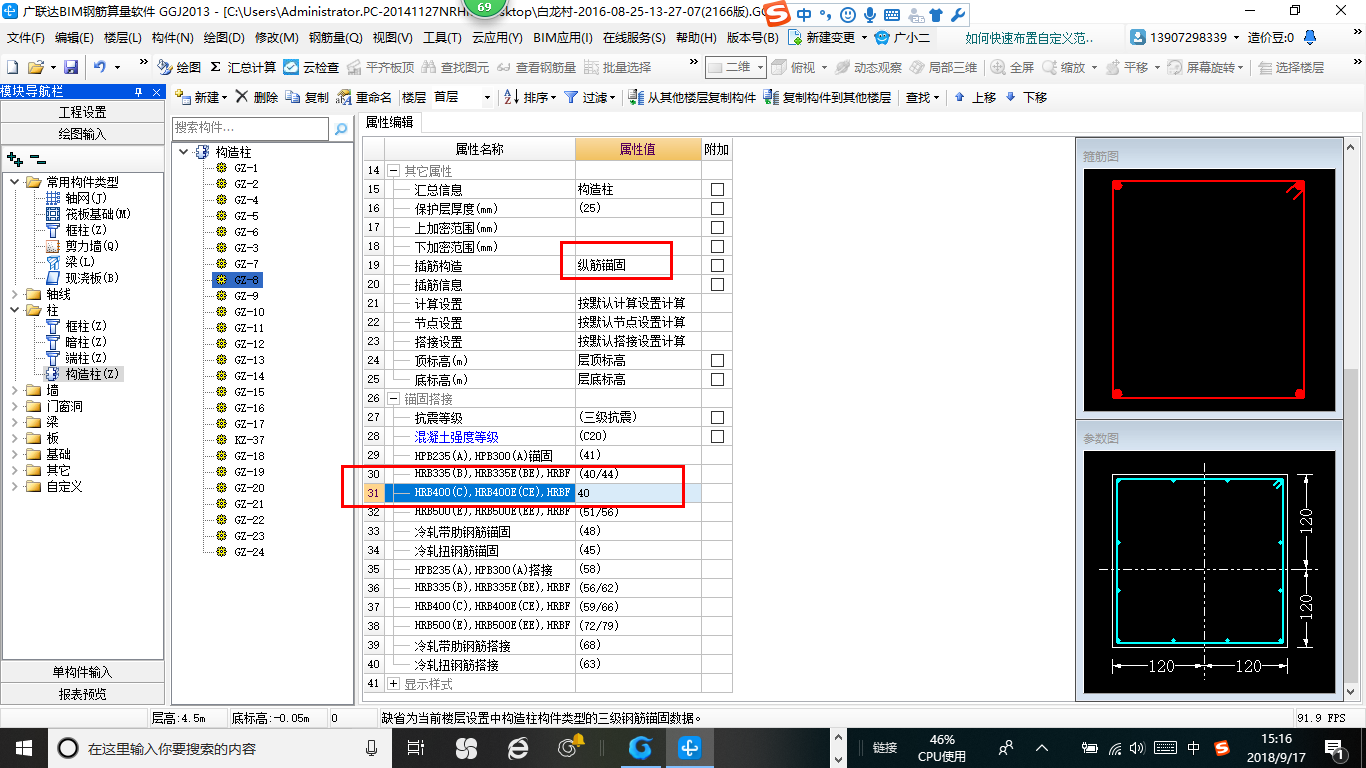Open the 新建 new component dropdown
1366x768 pixels.
point(202,97)
